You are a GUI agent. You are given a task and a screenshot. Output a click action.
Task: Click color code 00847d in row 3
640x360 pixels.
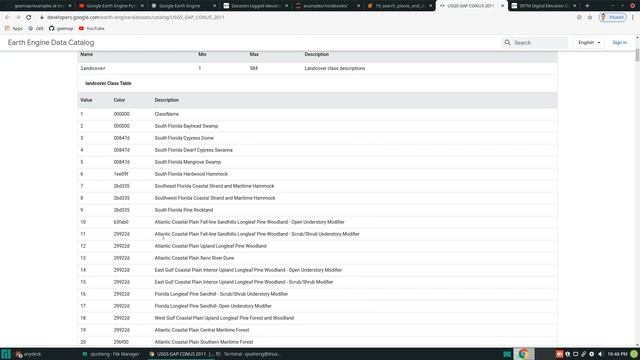click(122, 138)
